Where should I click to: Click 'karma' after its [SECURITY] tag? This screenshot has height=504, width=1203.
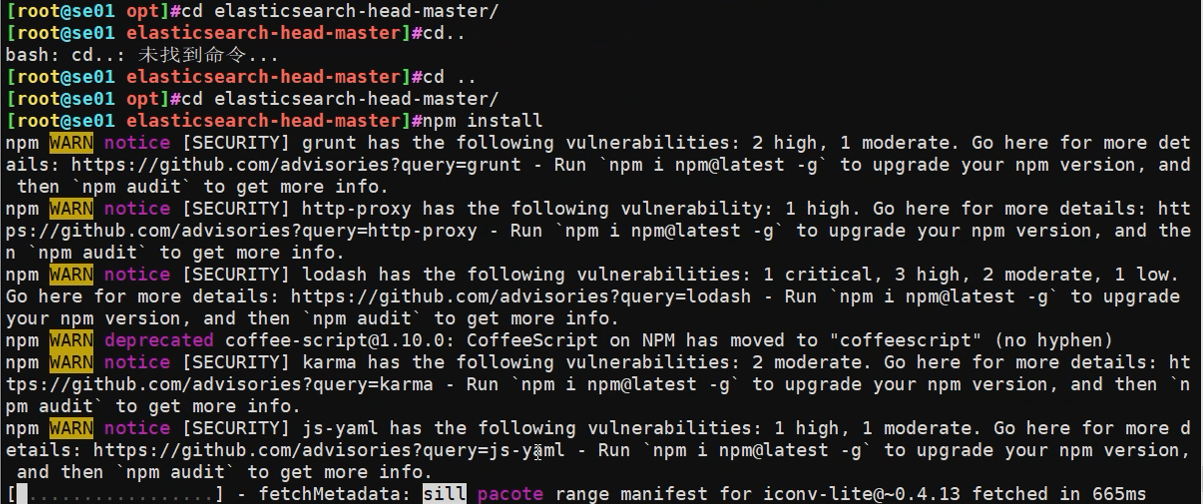tap(328, 363)
